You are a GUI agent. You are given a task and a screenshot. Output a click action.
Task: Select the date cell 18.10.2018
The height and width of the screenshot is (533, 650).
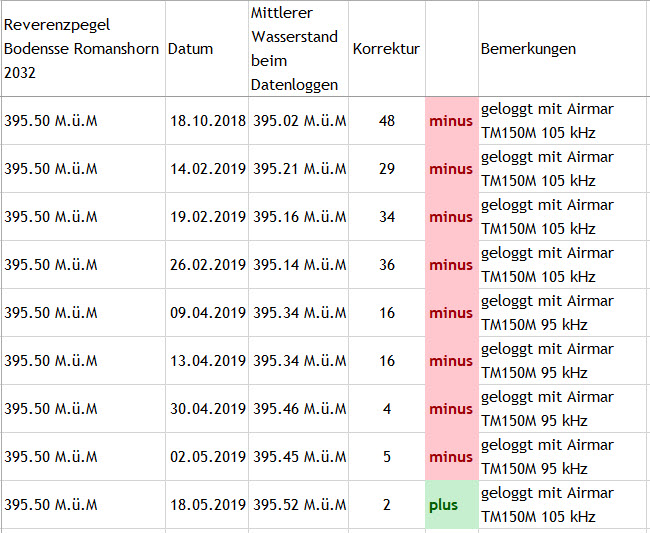[207, 121]
